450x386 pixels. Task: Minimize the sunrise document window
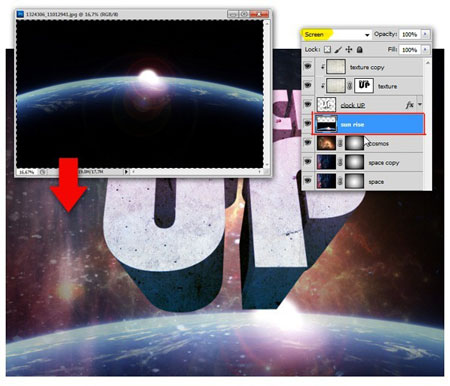click(233, 14)
